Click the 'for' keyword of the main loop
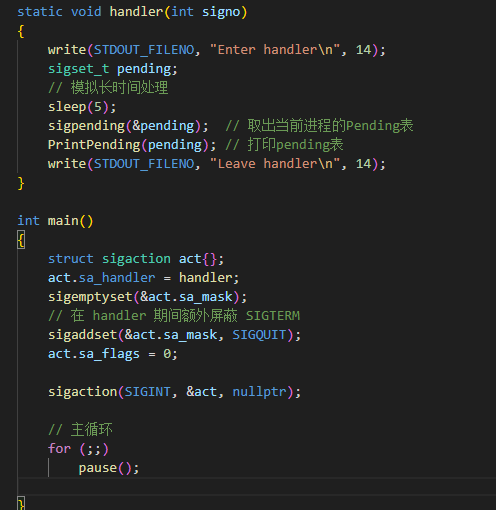Screen dimensions: 496x510 [59, 449]
